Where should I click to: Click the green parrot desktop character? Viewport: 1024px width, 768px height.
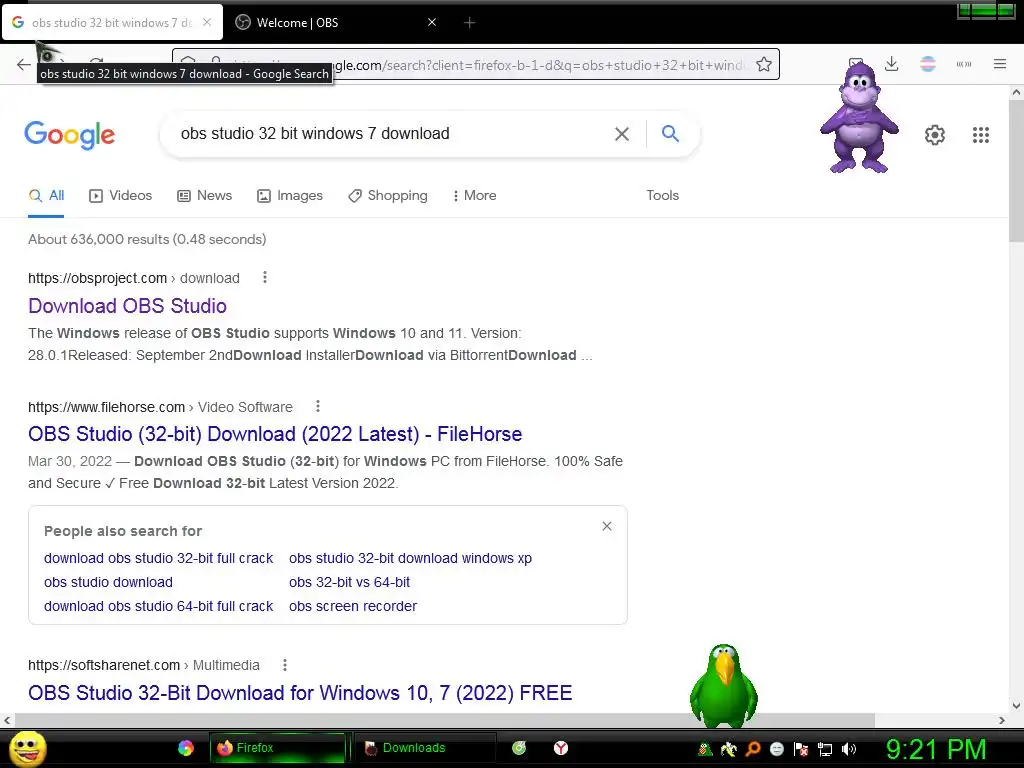(x=724, y=686)
